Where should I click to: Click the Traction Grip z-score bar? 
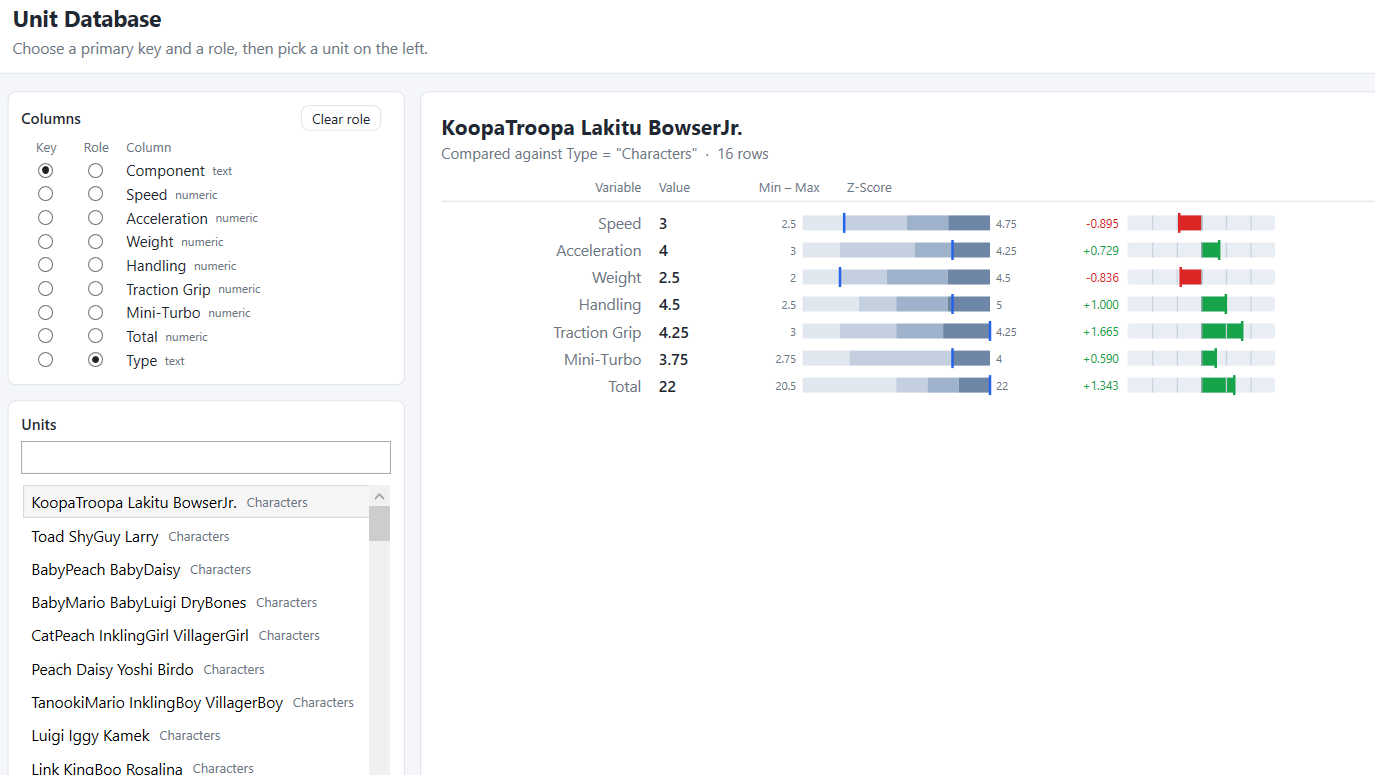tap(1201, 331)
